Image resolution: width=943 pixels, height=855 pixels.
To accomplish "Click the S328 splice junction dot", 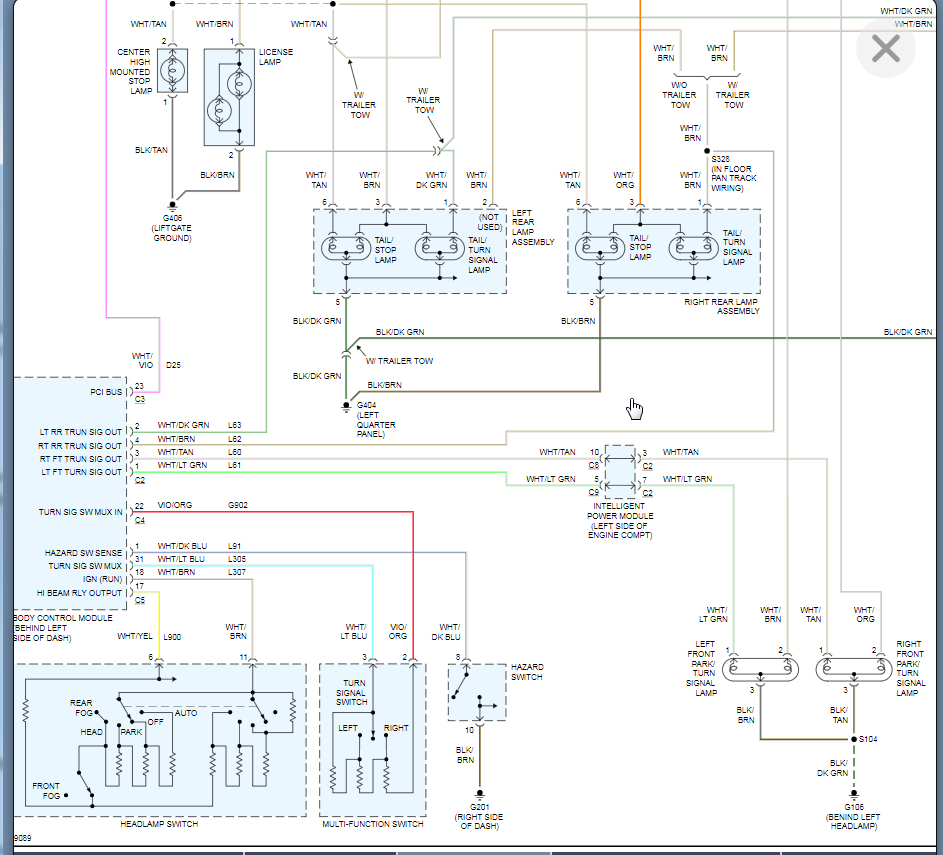I will point(707,151).
